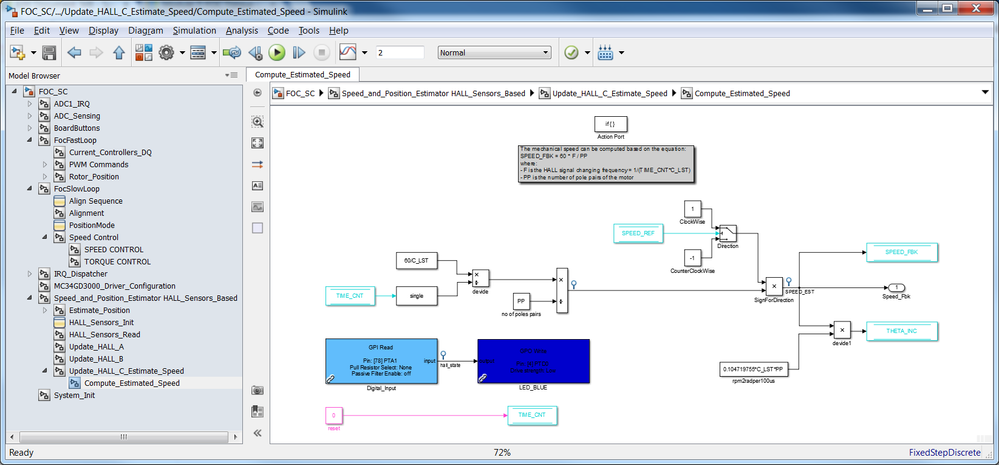Click the simulation stop time field

(x=399, y=53)
